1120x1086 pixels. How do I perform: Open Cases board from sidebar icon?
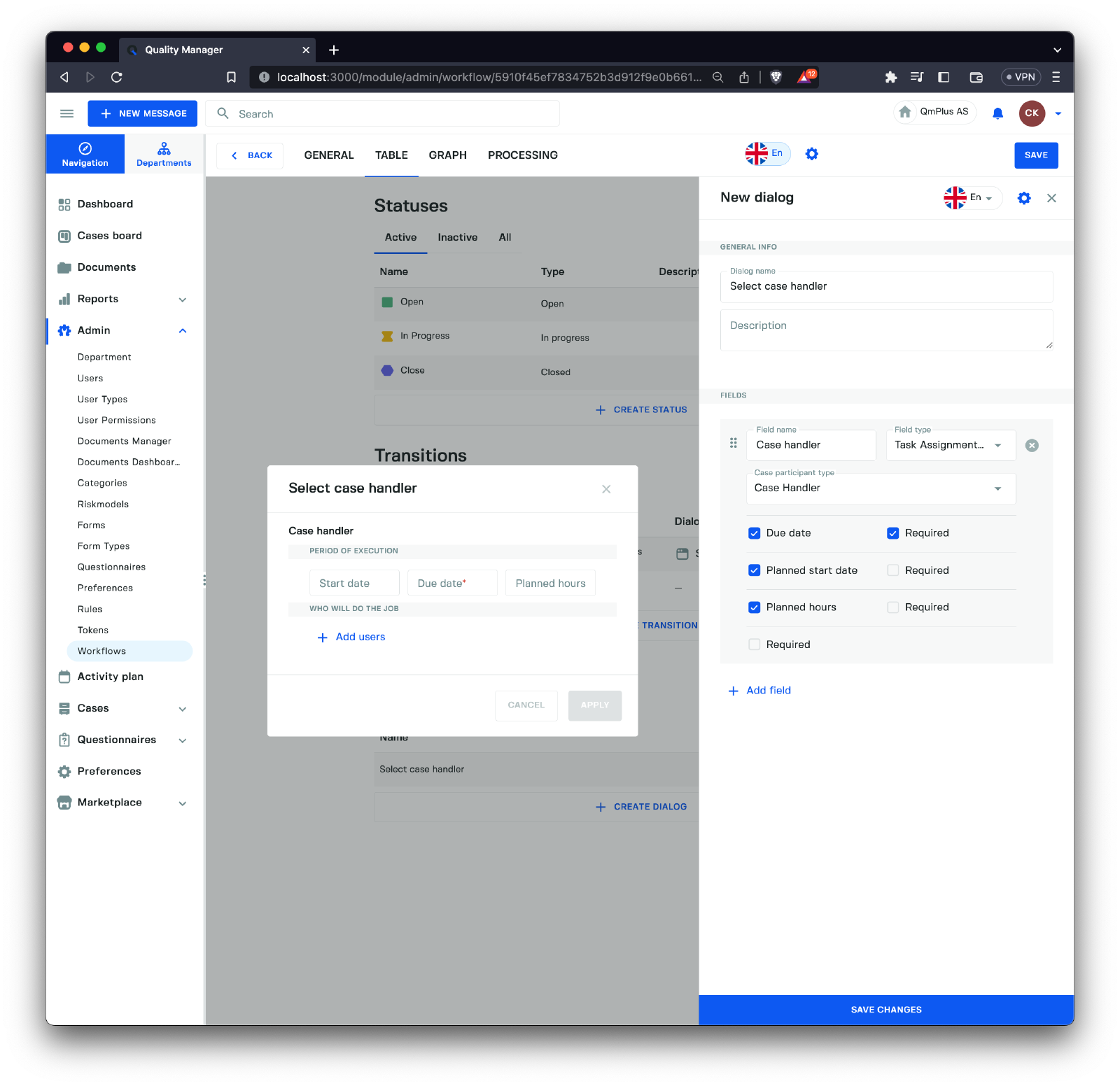pyautogui.click(x=64, y=237)
